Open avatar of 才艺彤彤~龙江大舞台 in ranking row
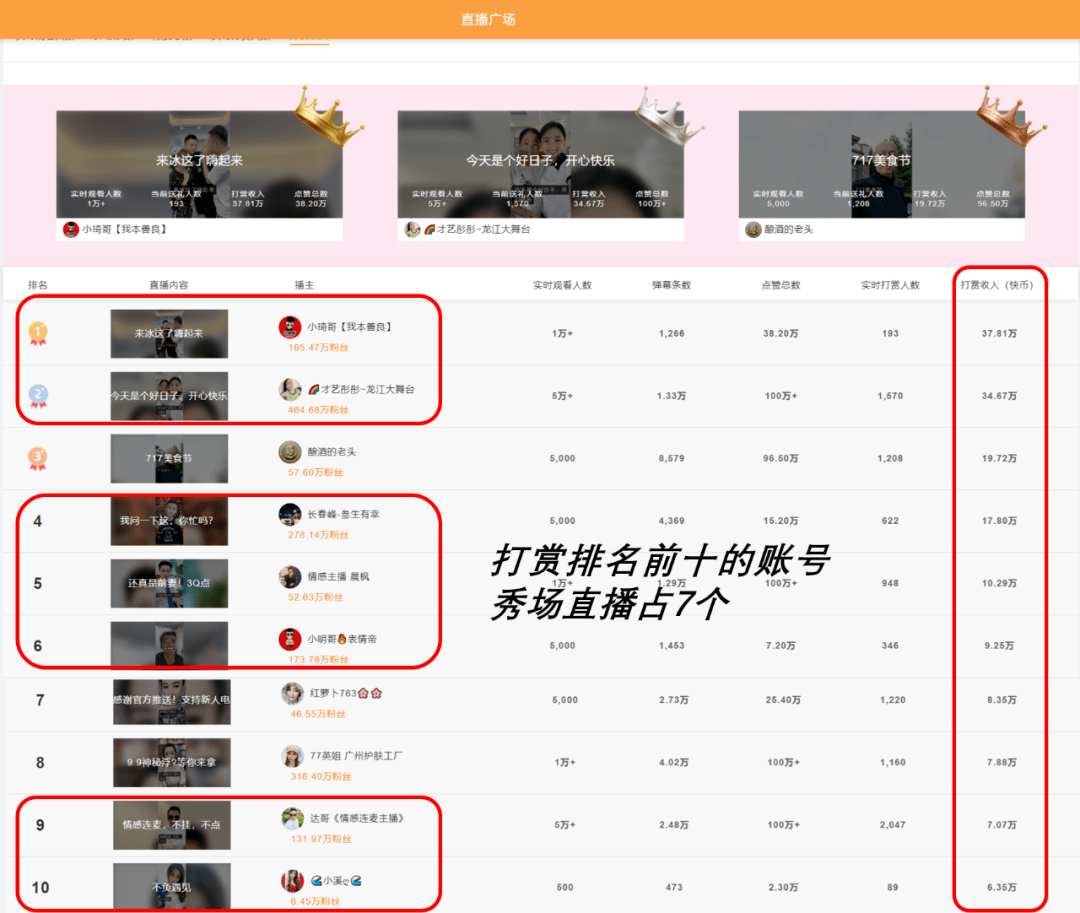Screen dimensions: 1080x913 (x=290, y=389)
